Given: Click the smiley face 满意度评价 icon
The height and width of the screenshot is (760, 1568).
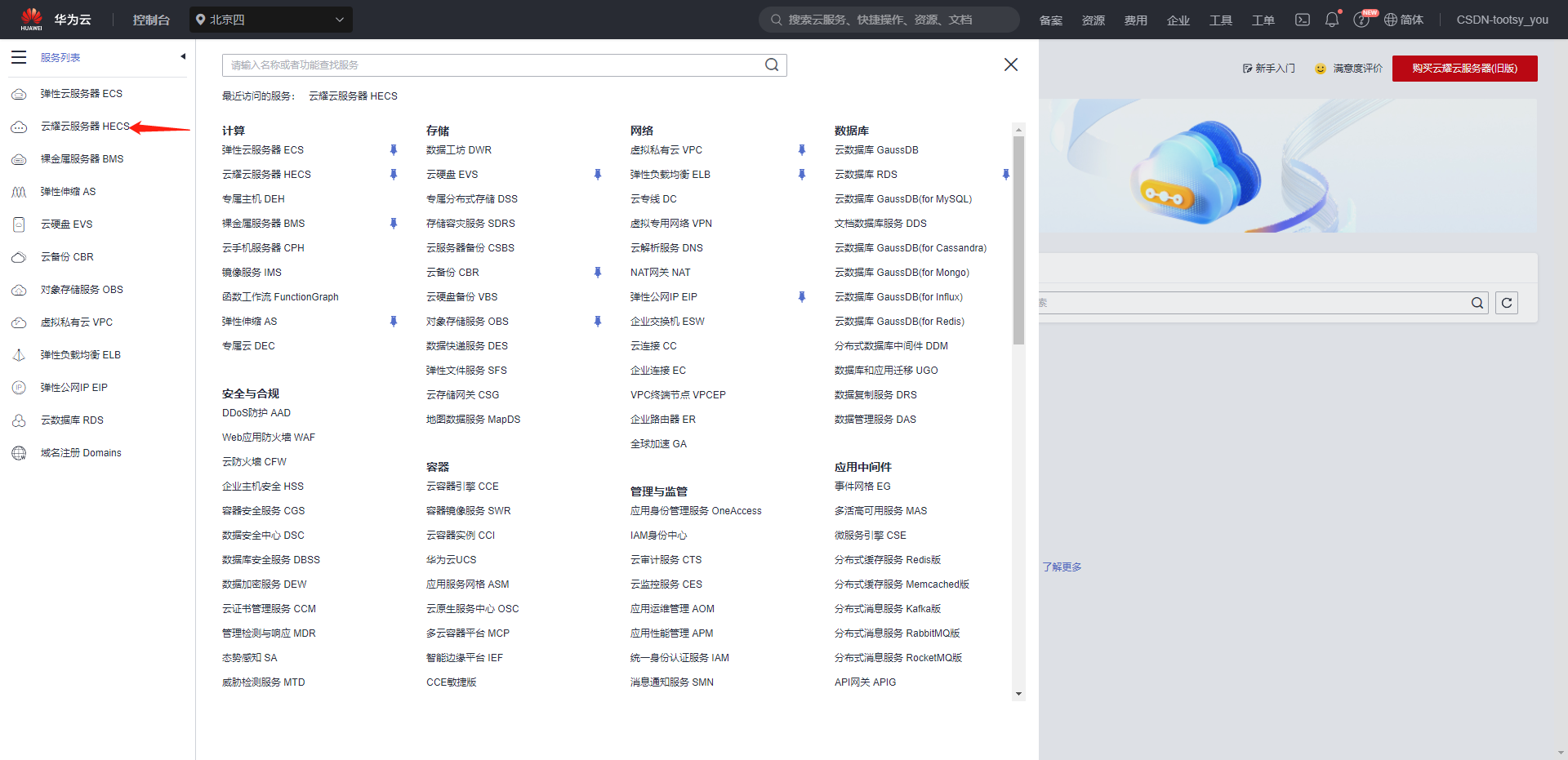Looking at the screenshot, I should (x=1320, y=69).
